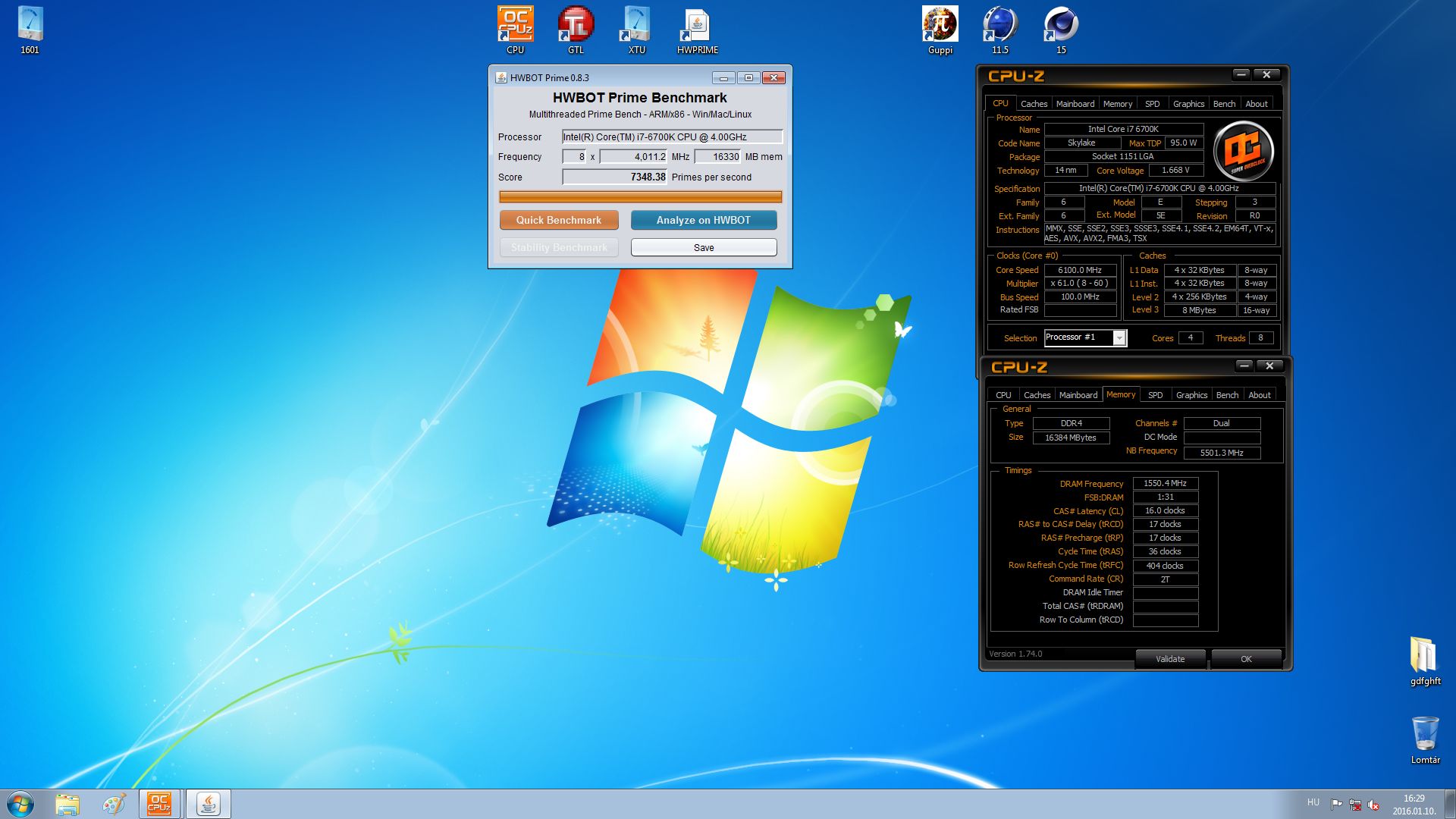
Task: Launch the XTU desktop shortcut
Action: pos(636,24)
